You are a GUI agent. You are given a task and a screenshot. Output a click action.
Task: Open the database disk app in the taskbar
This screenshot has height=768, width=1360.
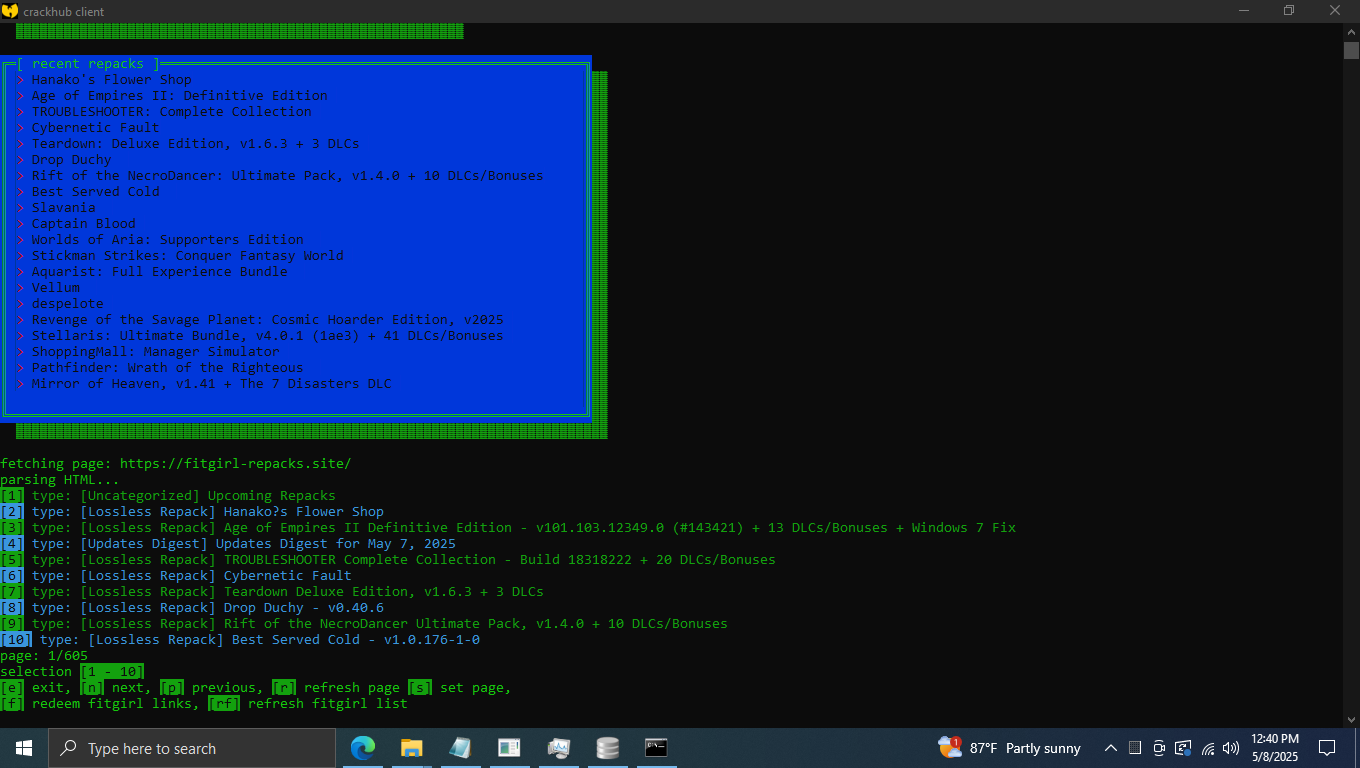607,748
